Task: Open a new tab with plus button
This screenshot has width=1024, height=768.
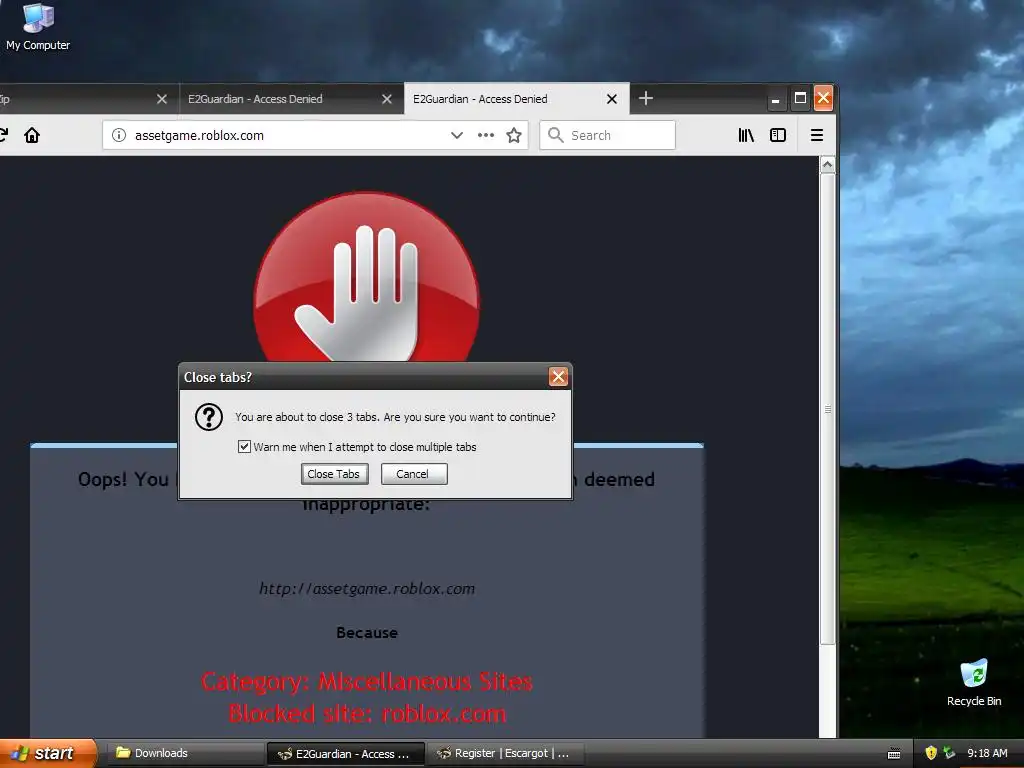Action: 645,98
